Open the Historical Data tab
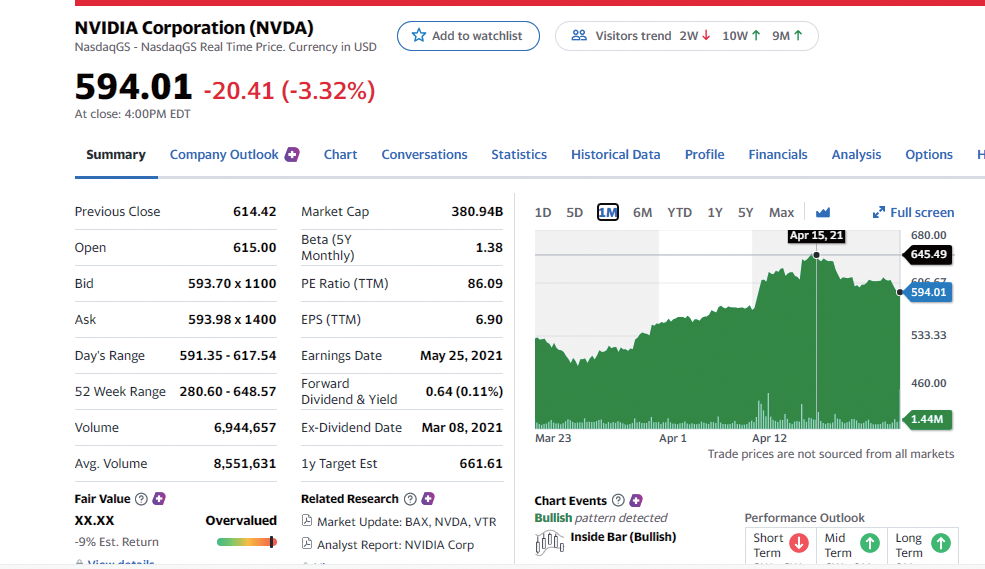Viewport: 985px width, 569px height. coord(616,154)
